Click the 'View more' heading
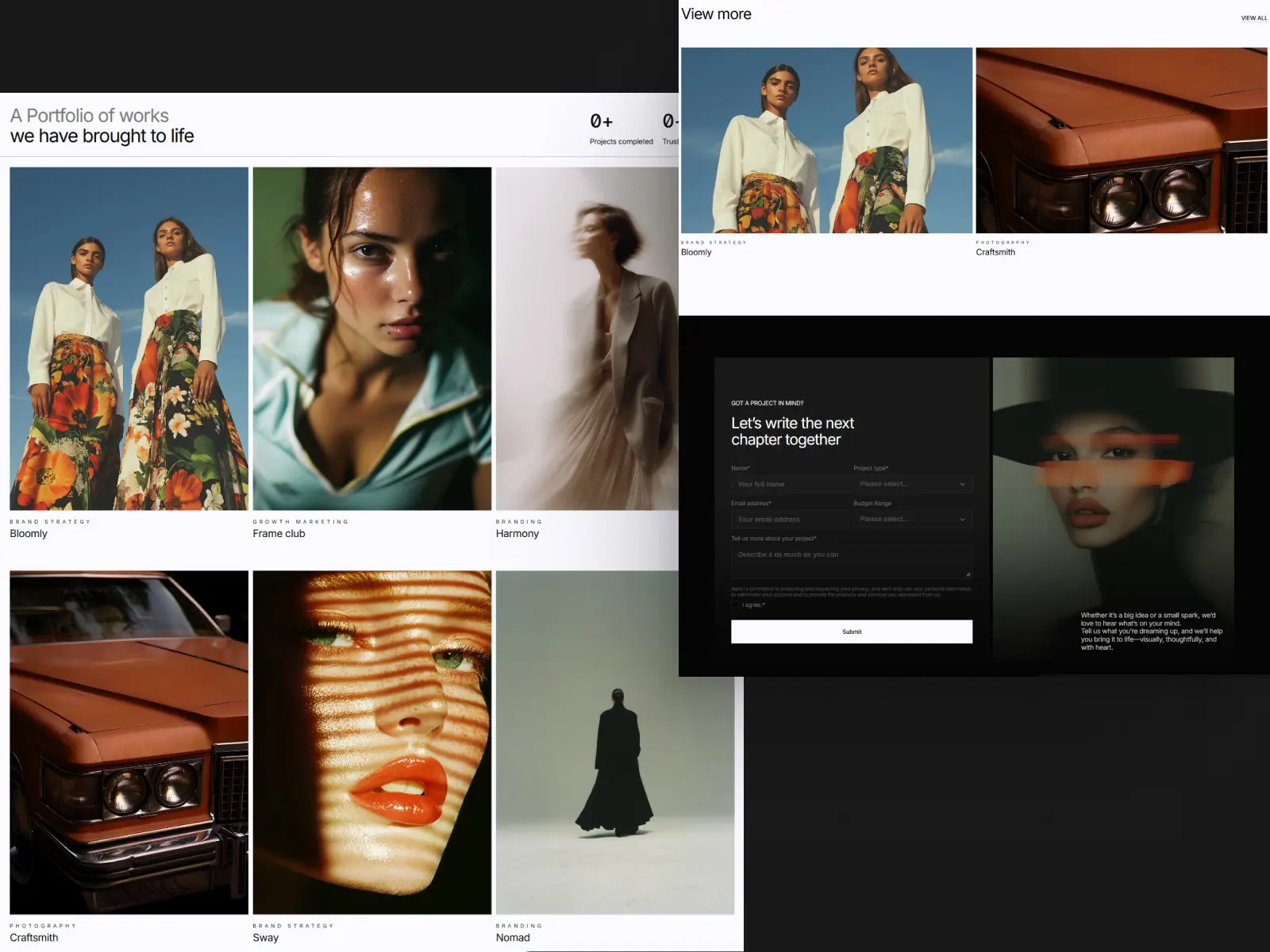Image resolution: width=1270 pixels, height=952 pixels. tap(716, 14)
